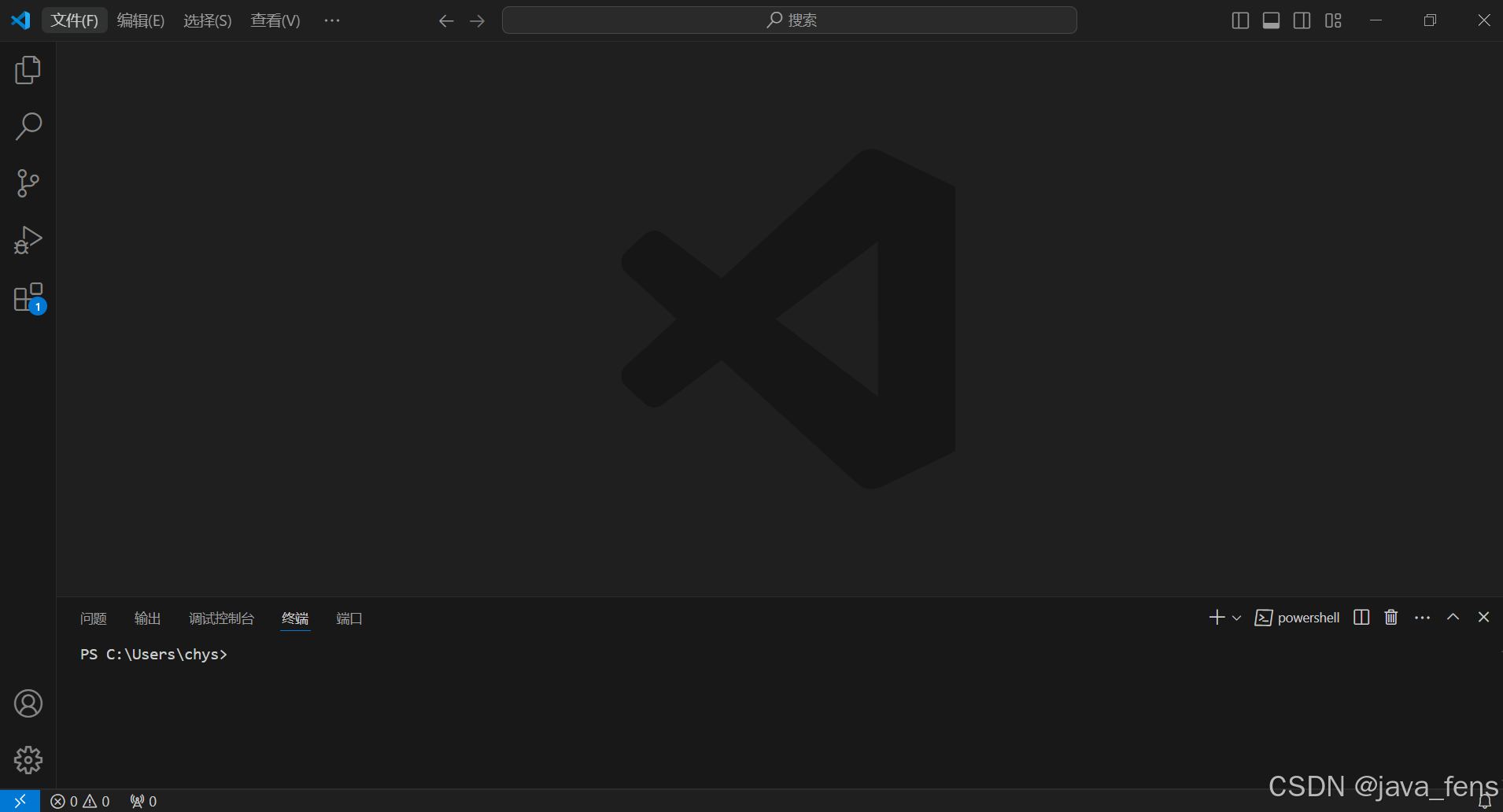Viewport: 1503px width, 812px height.
Task: Open the 文件(F) menu
Action: (x=74, y=20)
